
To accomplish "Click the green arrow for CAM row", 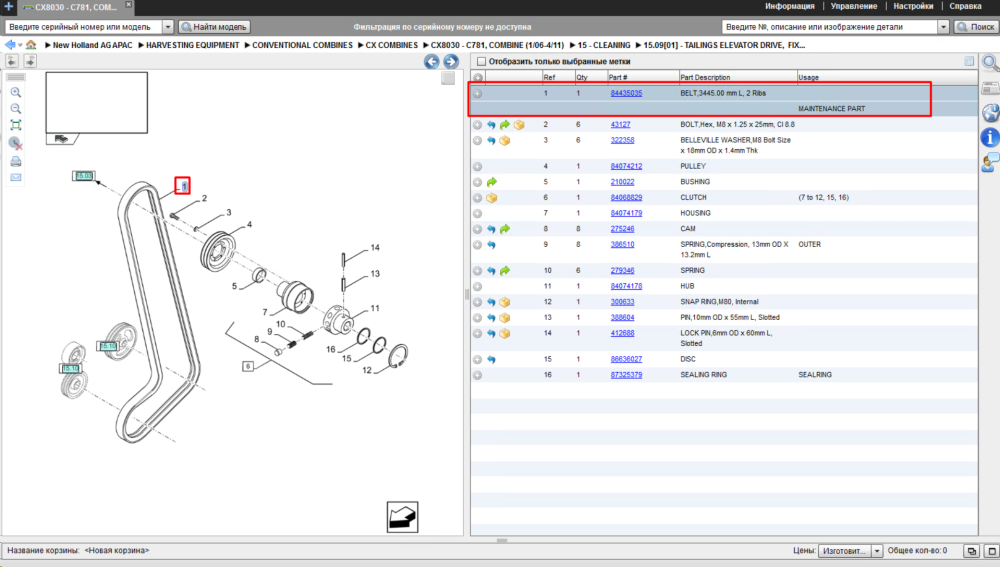I will (505, 229).
